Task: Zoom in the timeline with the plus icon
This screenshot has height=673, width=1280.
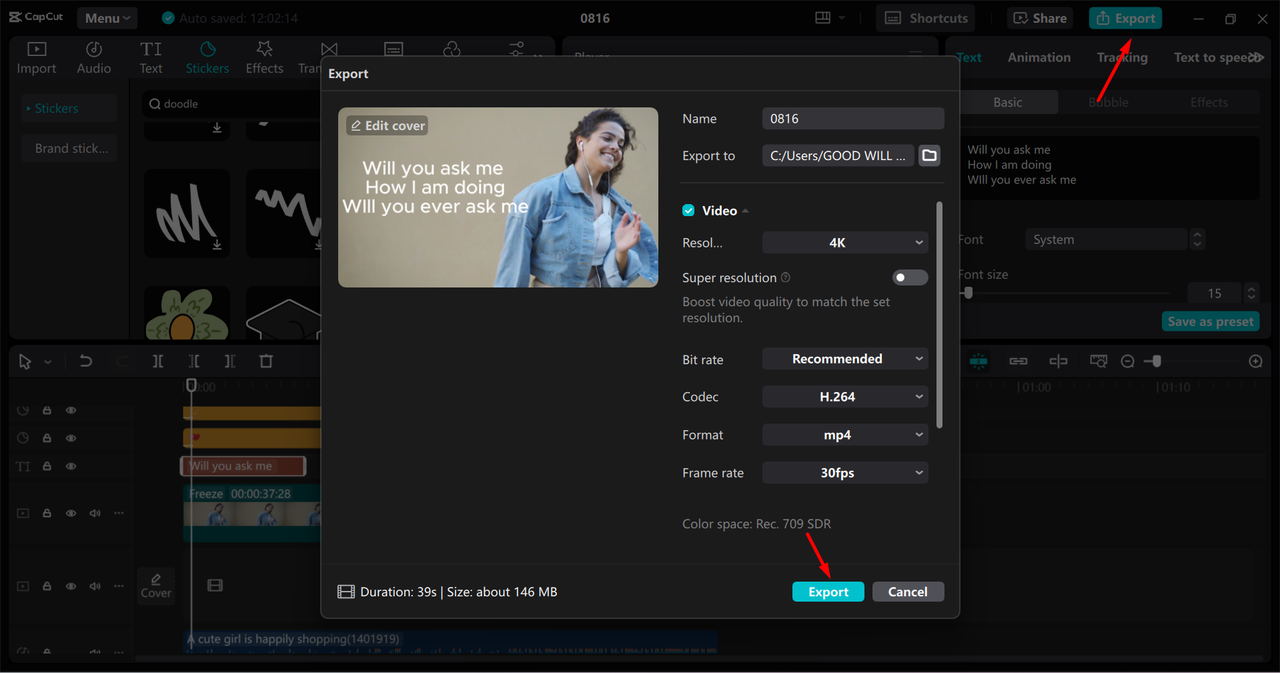Action: (1256, 361)
